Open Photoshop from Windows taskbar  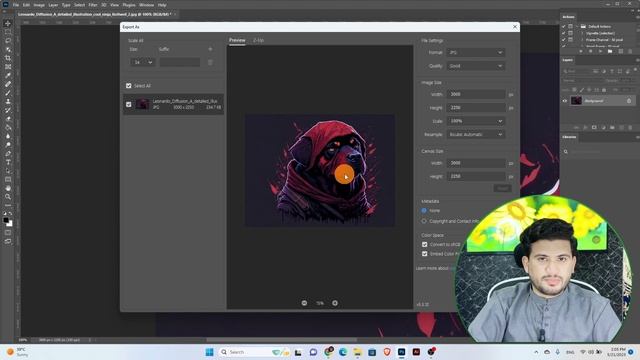click(x=402, y=352)
